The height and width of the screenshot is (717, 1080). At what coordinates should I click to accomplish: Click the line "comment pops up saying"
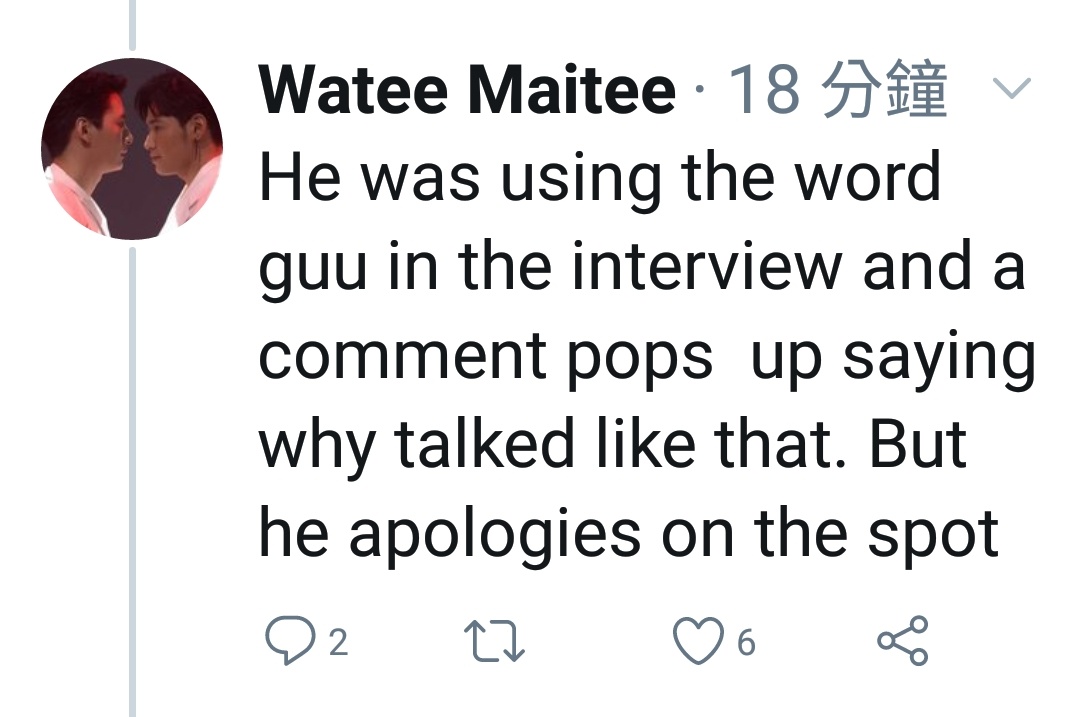(647, 357)
